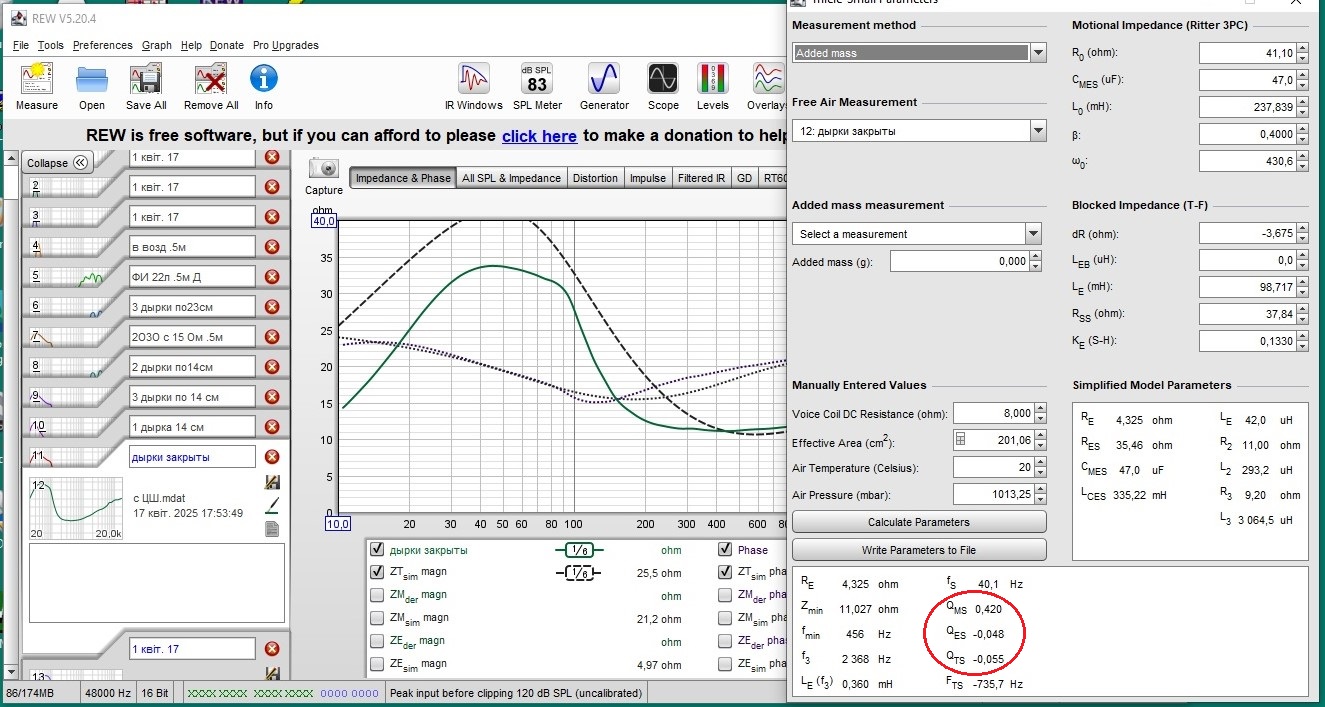Enable ZMder magn trace checkbox
Viewport: 1325px width, 707px height.
pos(377,595)
